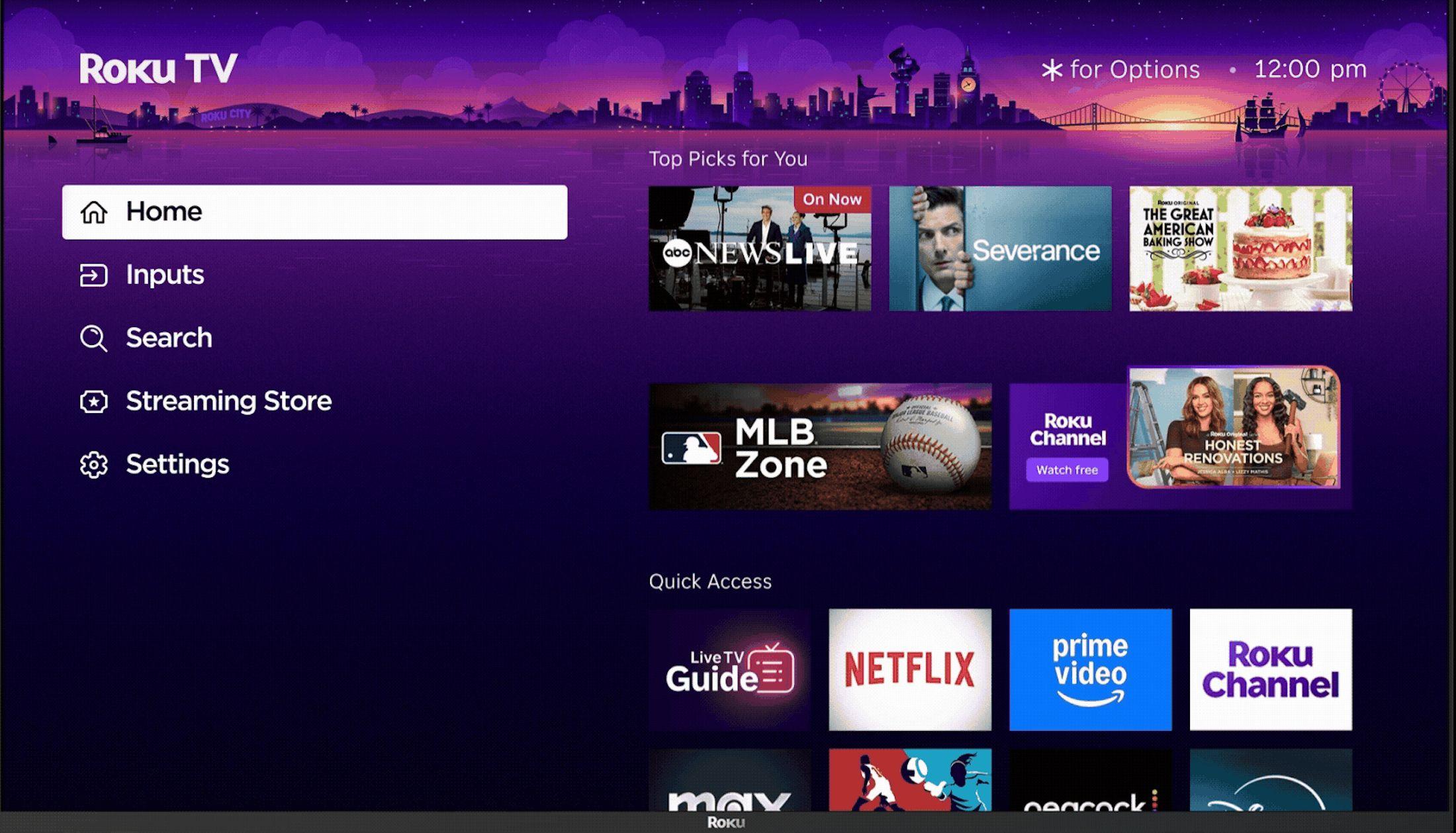Select the Home menu item

click(314, 212)
